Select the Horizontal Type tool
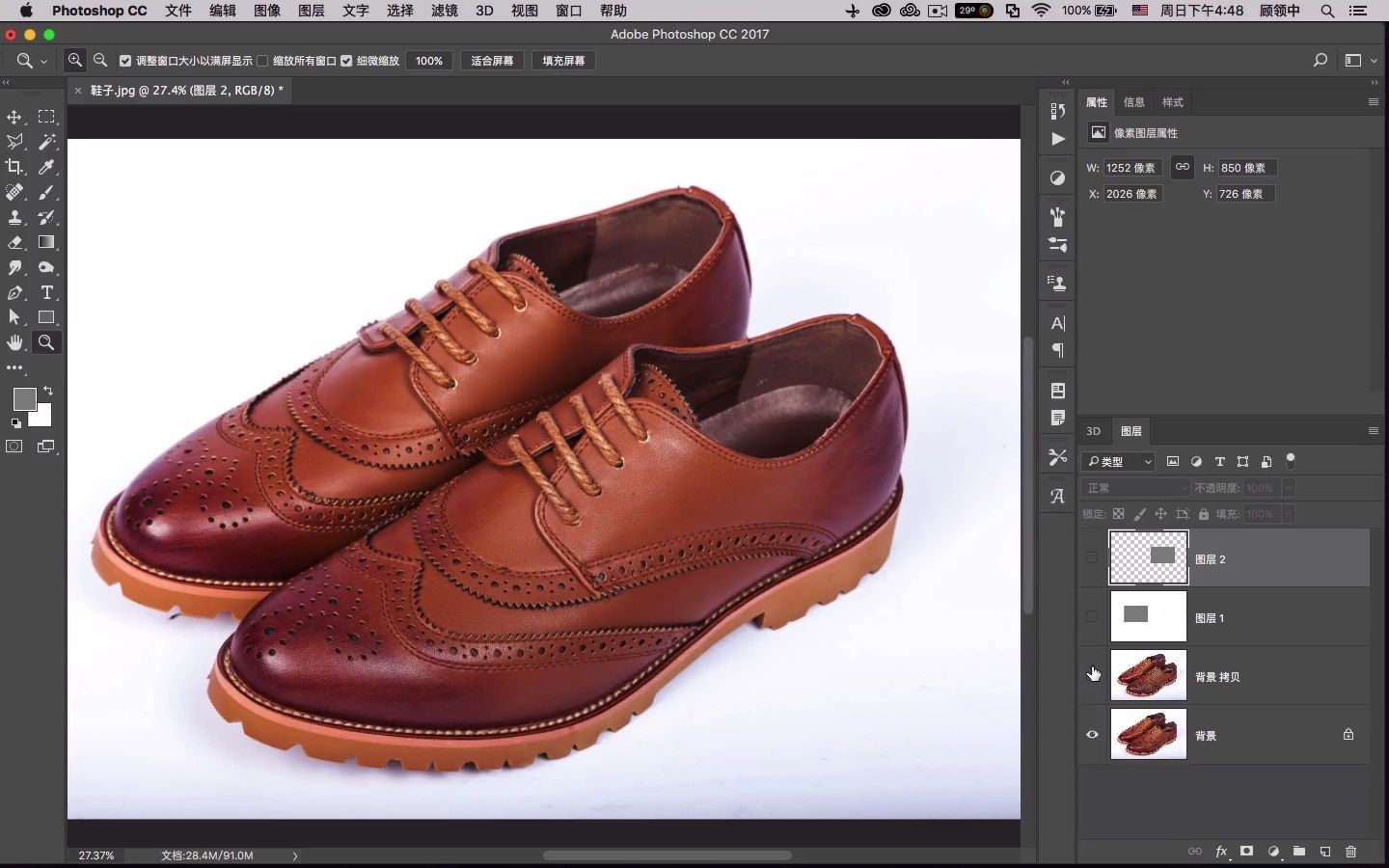 pyautogui.click(x=46, y=292)
